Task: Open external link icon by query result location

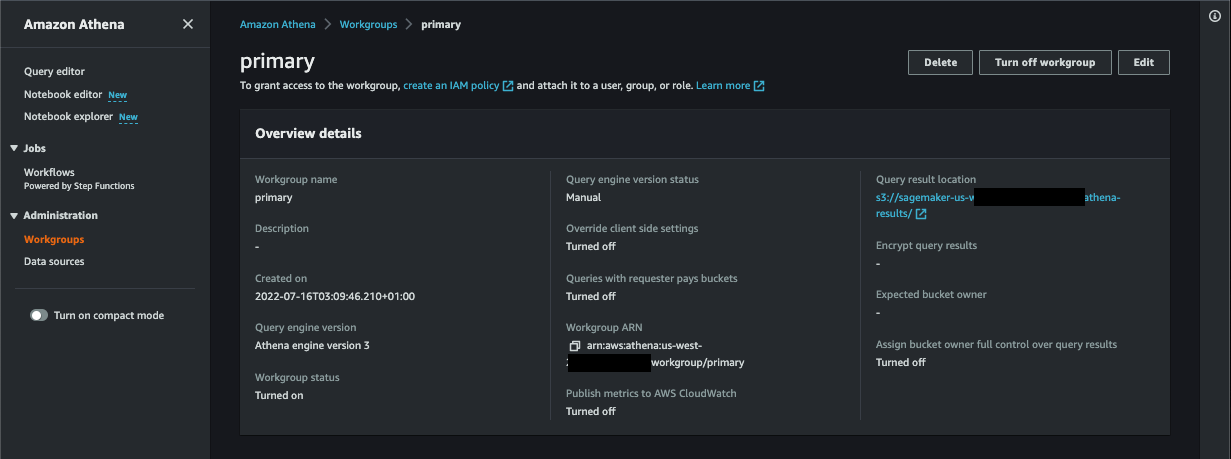Action: coord(921,214)
